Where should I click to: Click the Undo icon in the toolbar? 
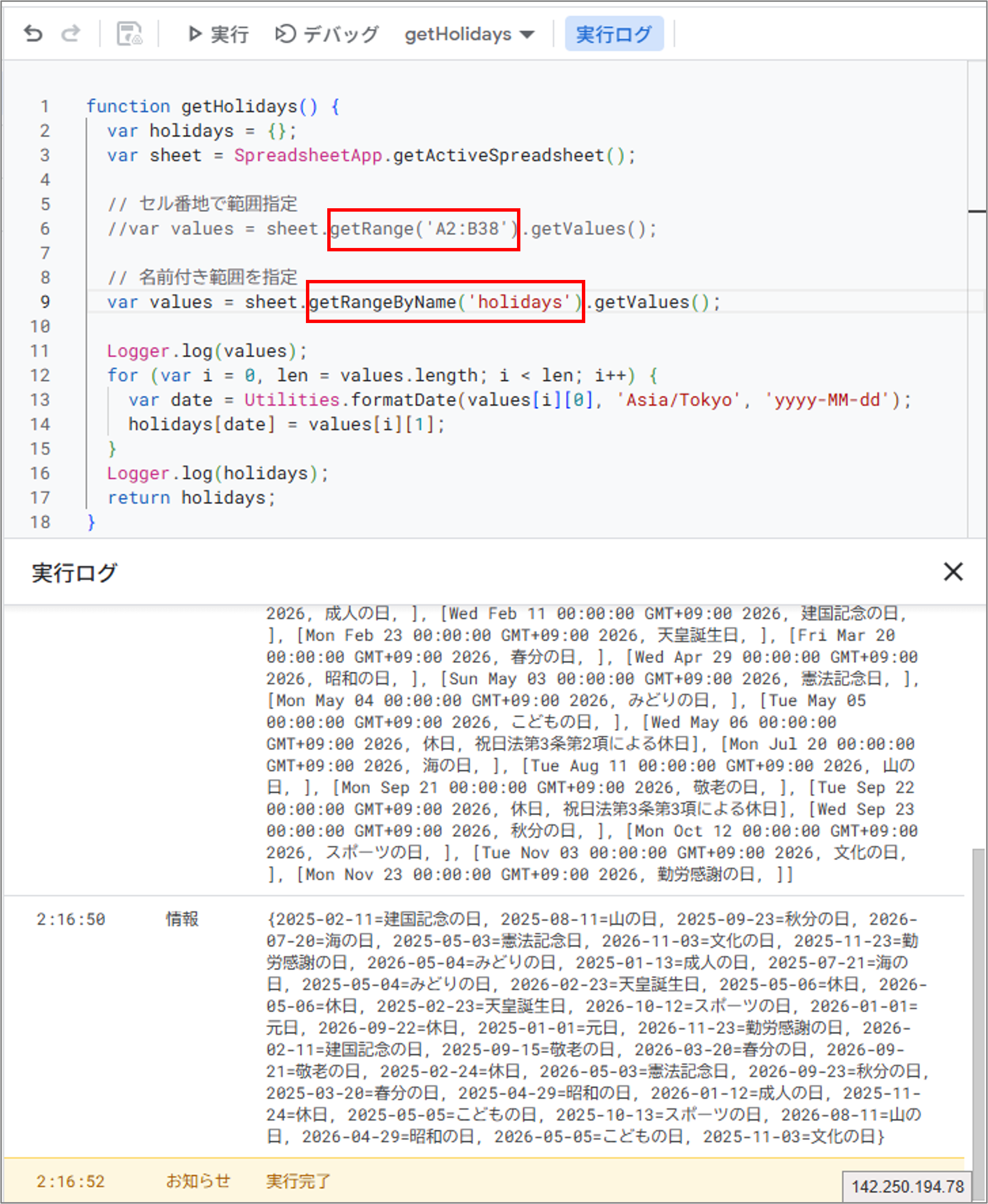[x=34, y=33]
